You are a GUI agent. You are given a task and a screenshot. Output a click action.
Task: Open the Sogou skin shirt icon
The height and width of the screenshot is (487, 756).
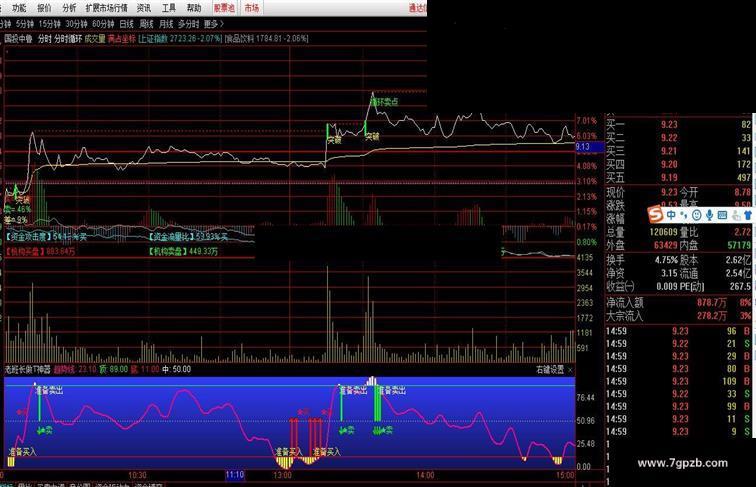tap(748, 215)
